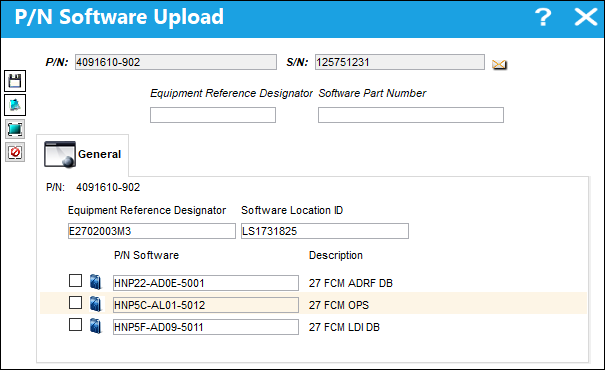
Task: Open the help question mark
Action: [x=543, y=17]
